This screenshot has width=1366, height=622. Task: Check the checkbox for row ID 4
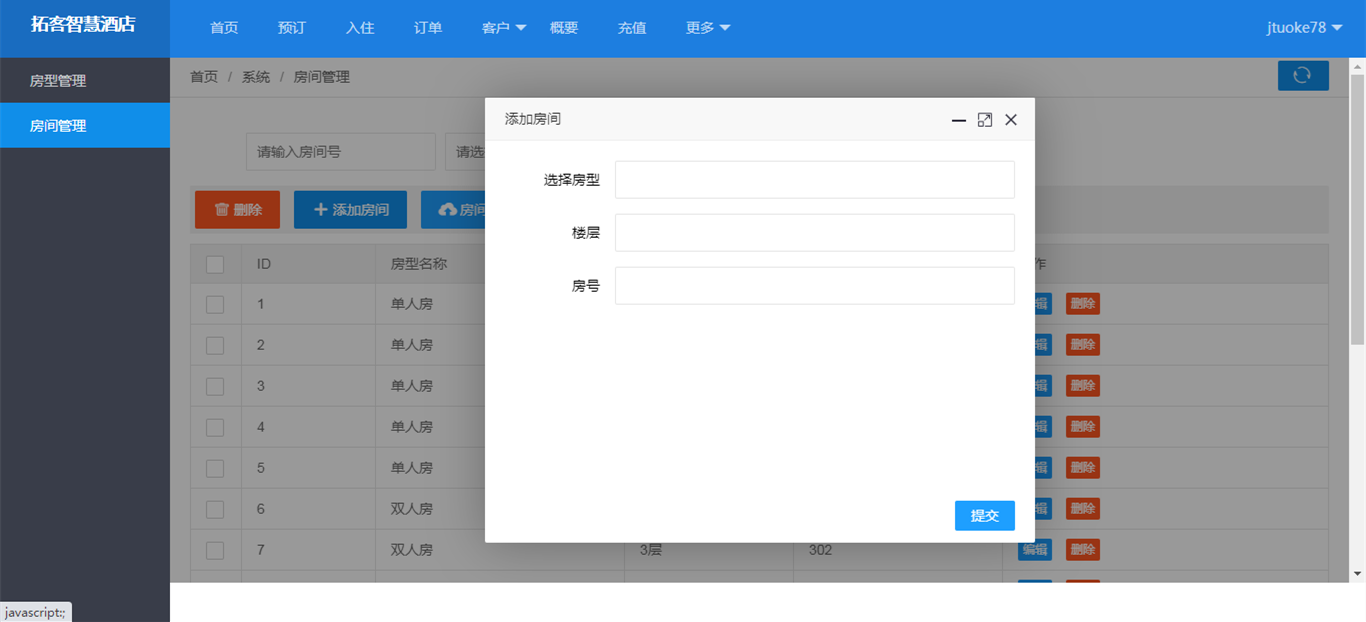pyautogui.click(x=215, y=427)
